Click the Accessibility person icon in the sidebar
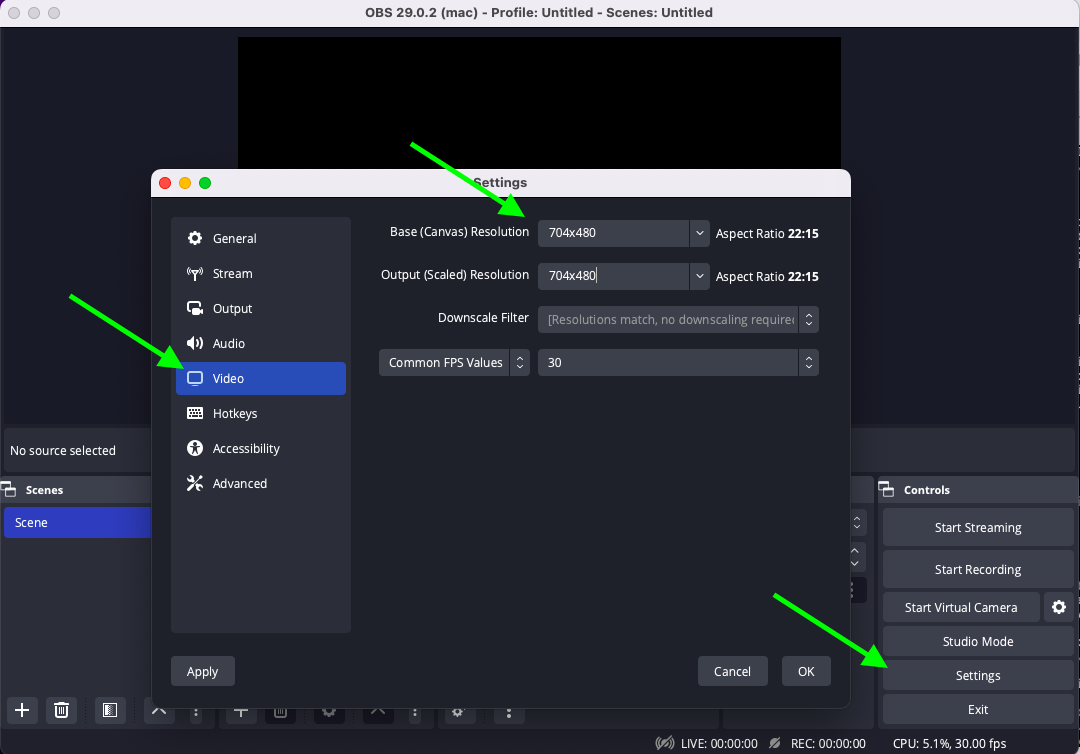 point(195,448)
